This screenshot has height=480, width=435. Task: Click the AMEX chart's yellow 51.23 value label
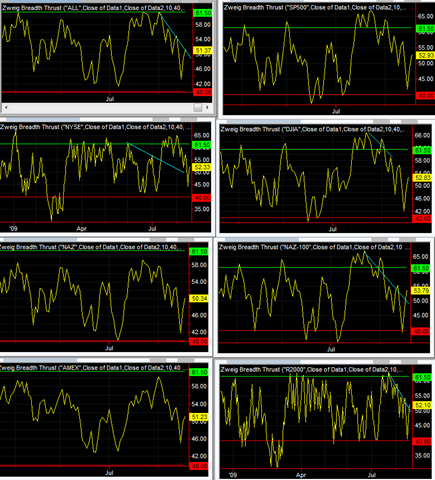click(x=199, y=417)
